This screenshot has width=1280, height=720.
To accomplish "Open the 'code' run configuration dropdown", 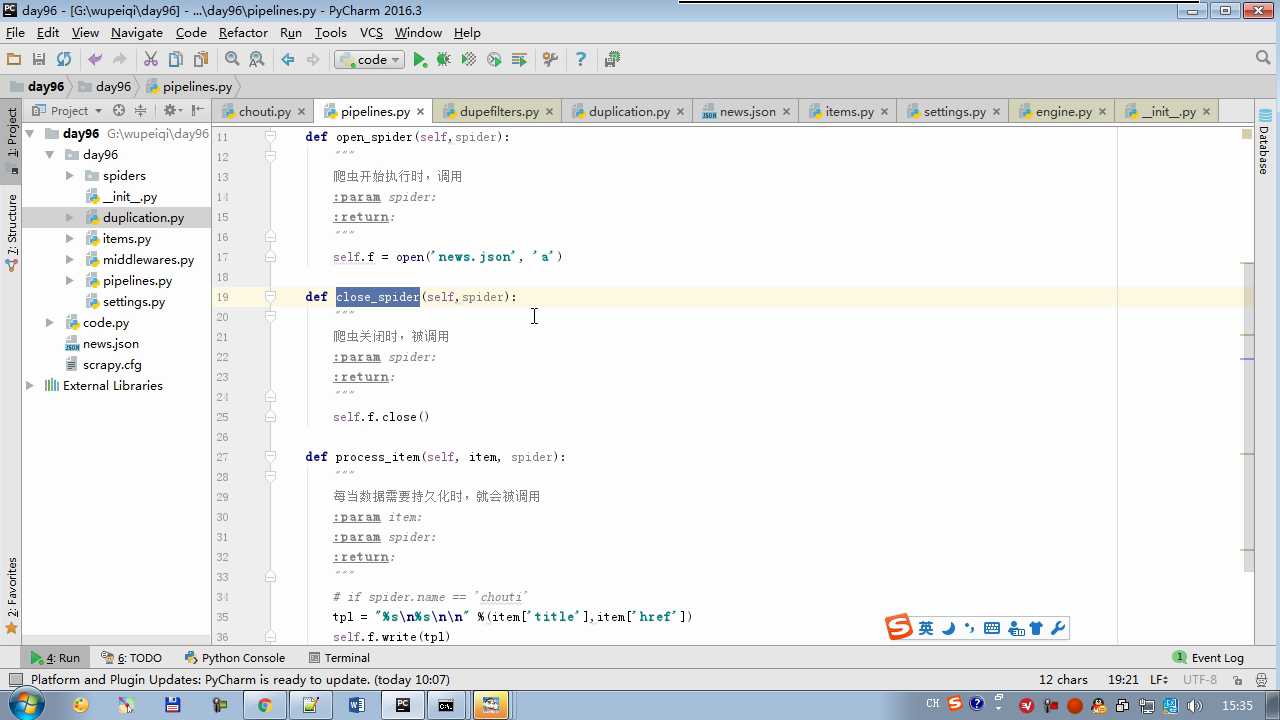I will click(x=370, y=60).
